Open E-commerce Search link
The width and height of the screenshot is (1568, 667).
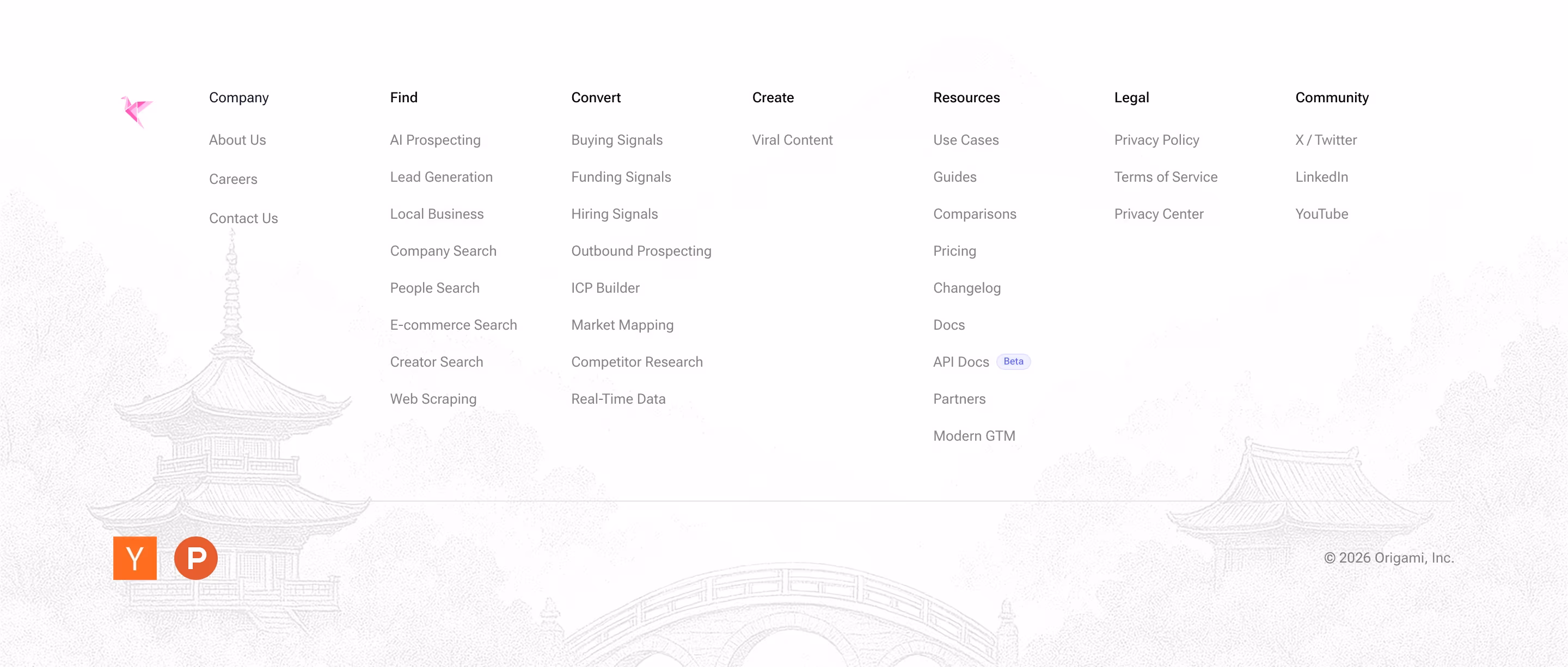[454, 325]
